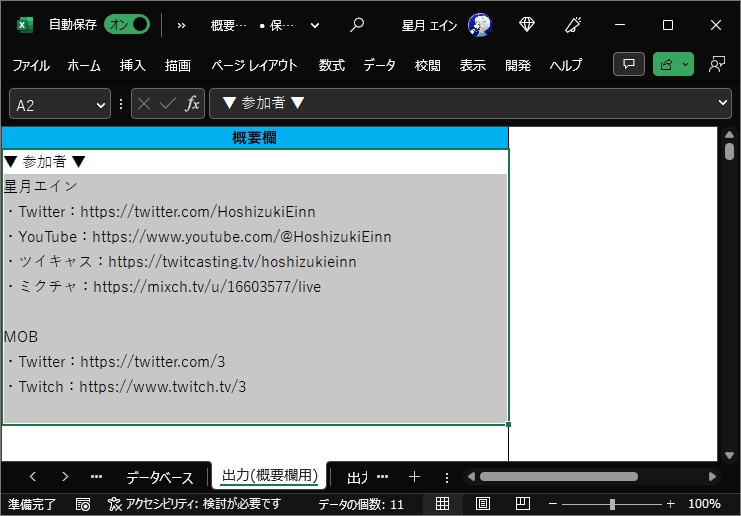Click the three-dot handle beside Name Box
This screenshot has height=516, width=741.
pyautogui.click(x=121, y=104)
